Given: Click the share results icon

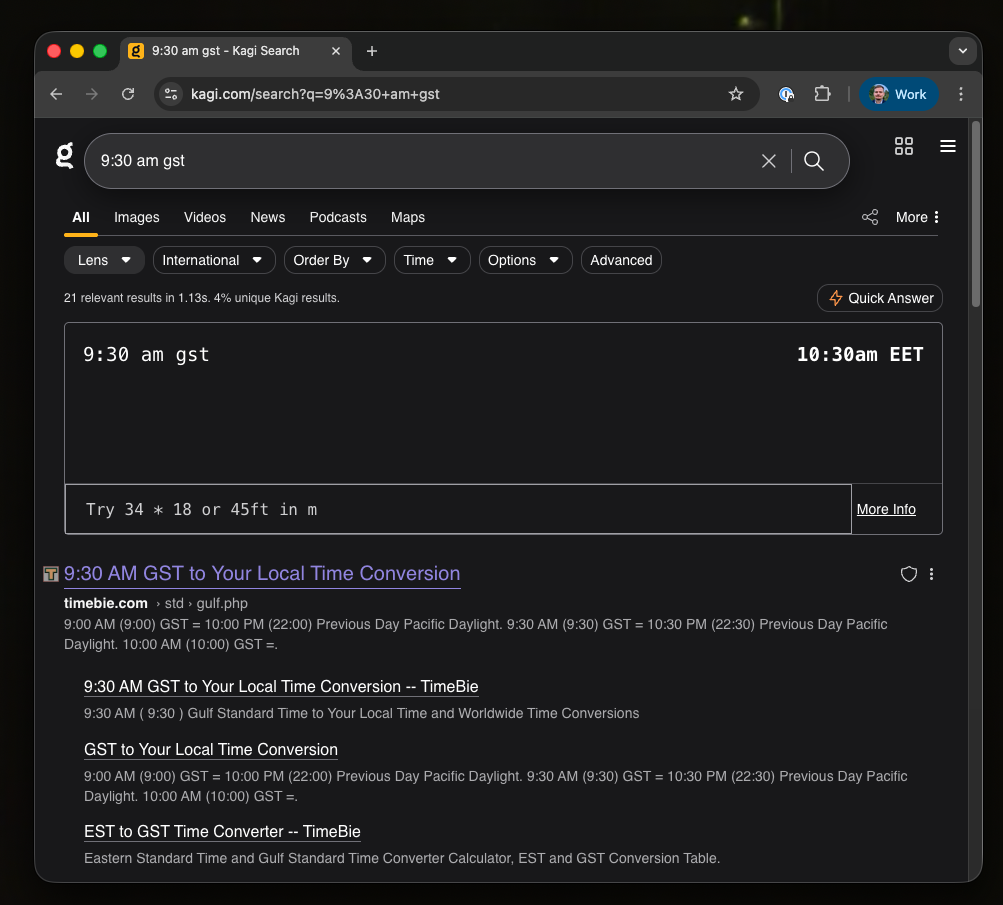Looking at the screenshot, I should (870, 217).
